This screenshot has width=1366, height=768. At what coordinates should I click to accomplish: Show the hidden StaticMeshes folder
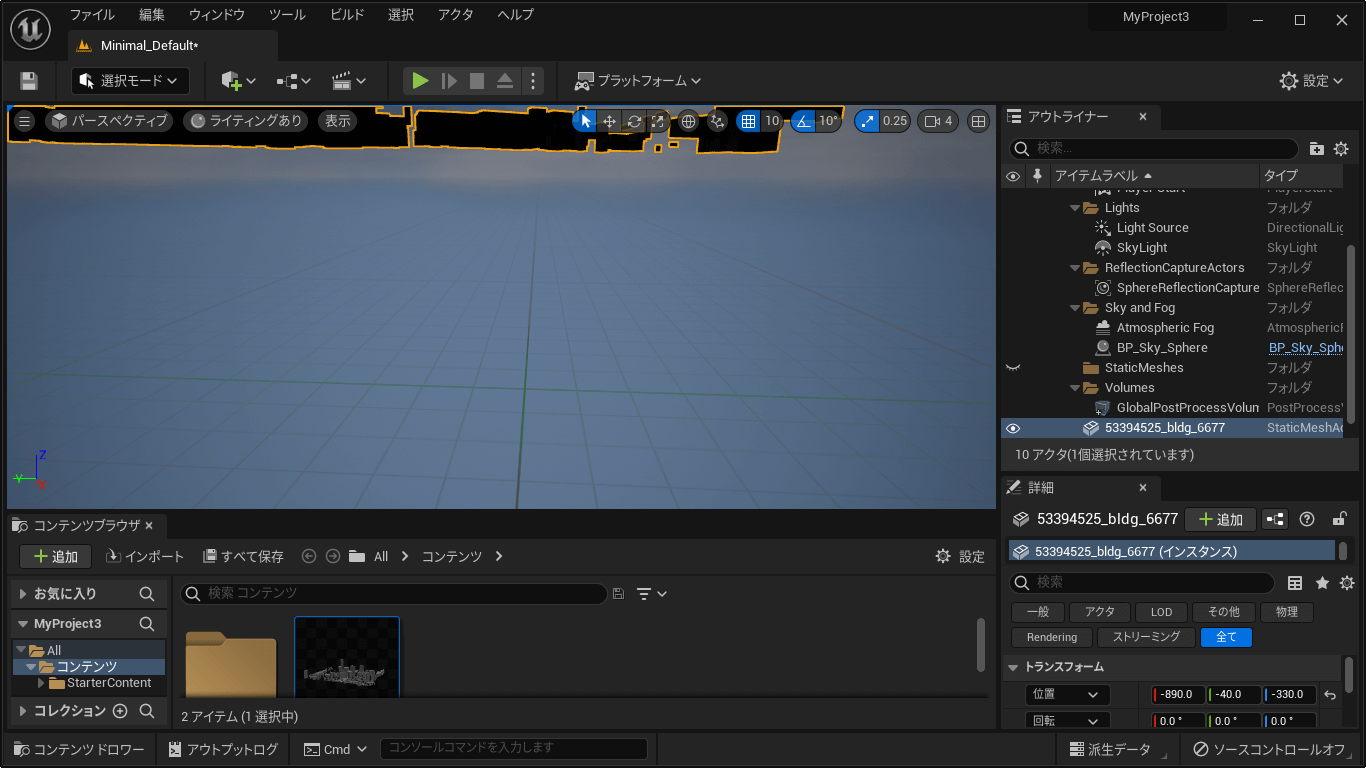tap(1013, 368)
